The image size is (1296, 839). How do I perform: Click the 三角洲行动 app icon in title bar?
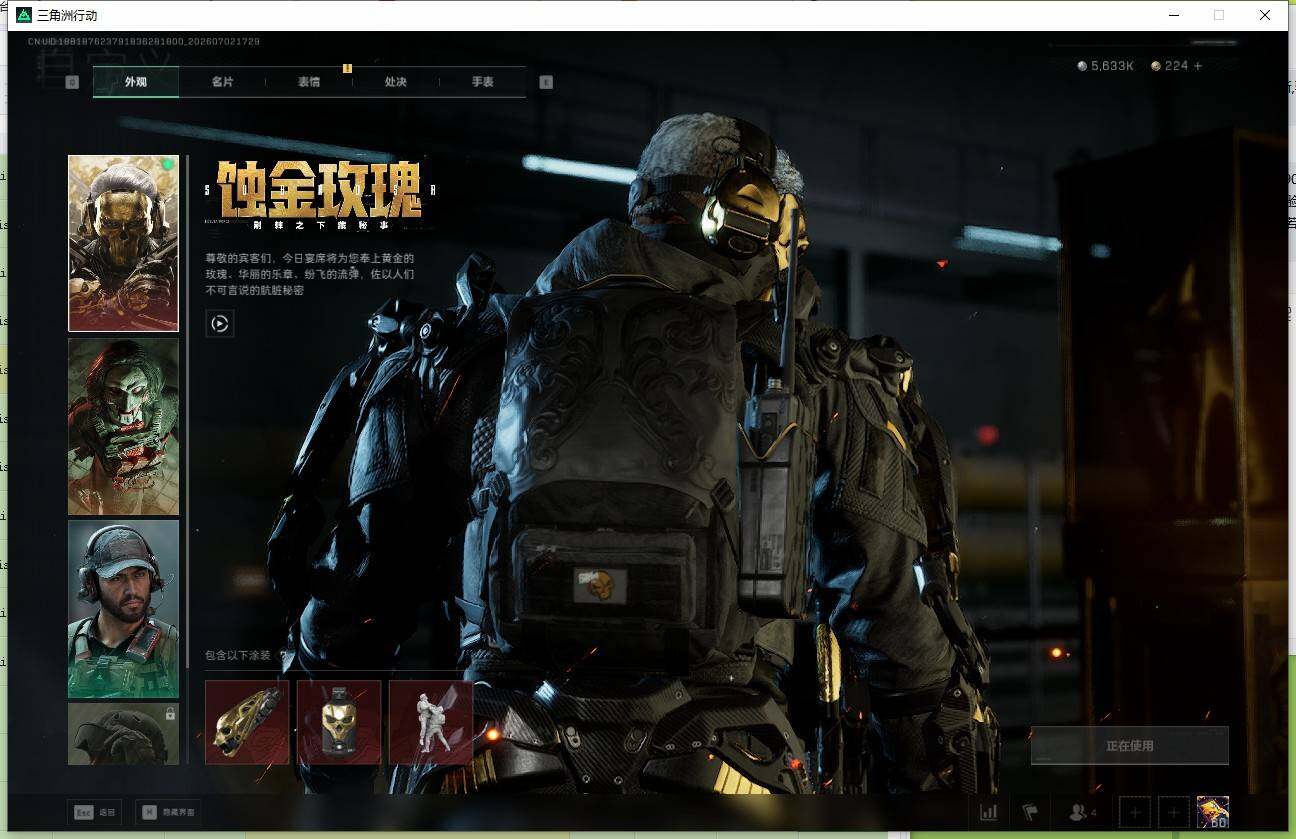(24, 15)
